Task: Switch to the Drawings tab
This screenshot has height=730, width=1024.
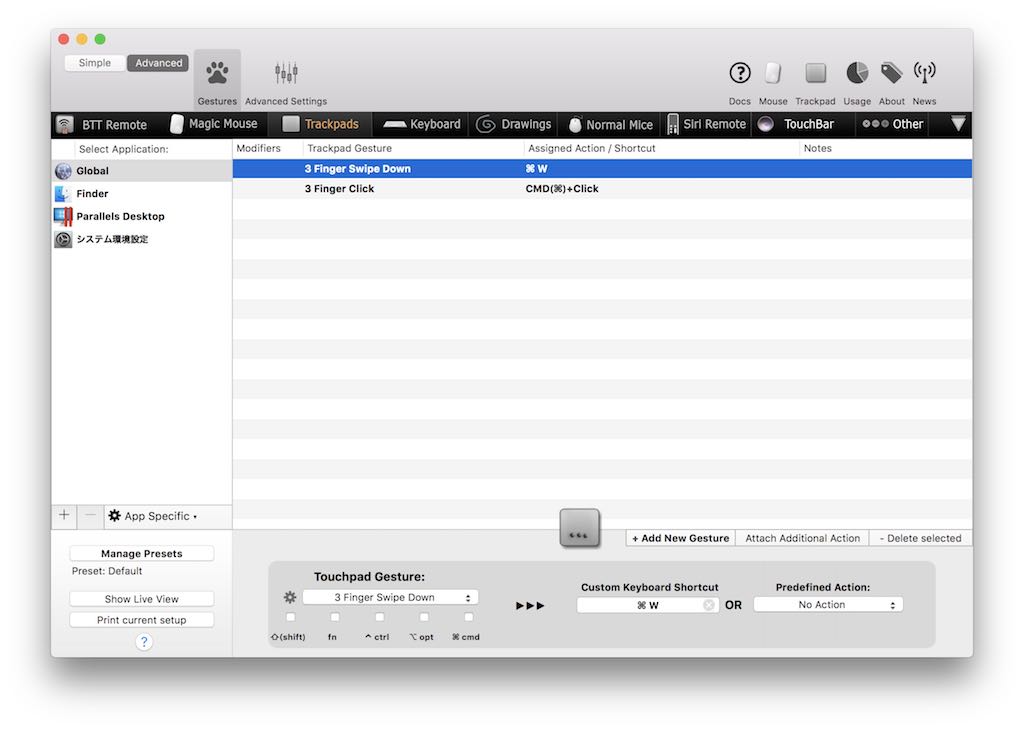Action: tap(514, 124)
